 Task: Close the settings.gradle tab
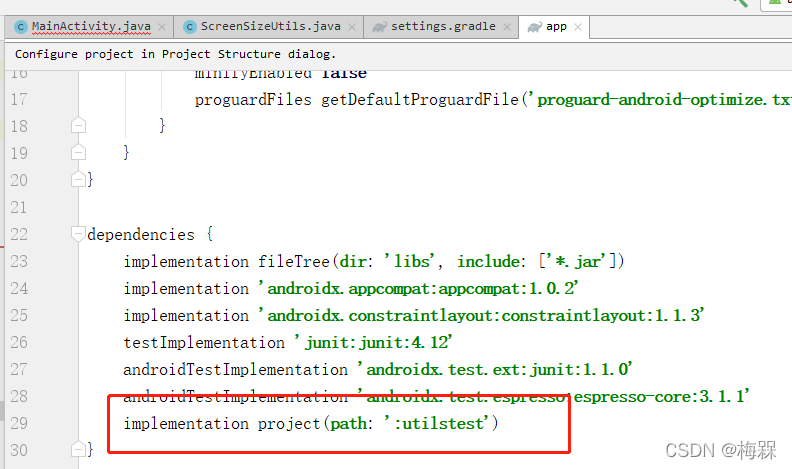coord(507,27)
